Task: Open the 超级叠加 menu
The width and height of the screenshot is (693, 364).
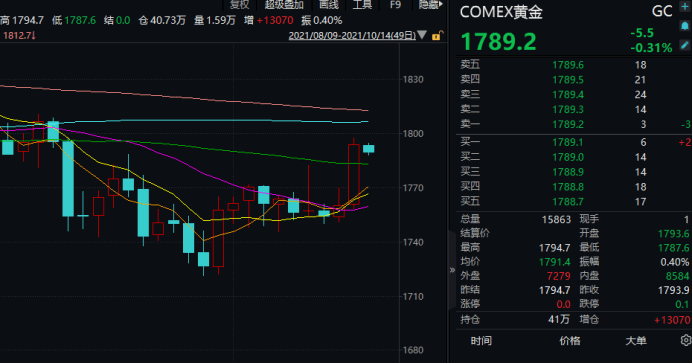Action: pyautogui.click(x=284, y=5)
